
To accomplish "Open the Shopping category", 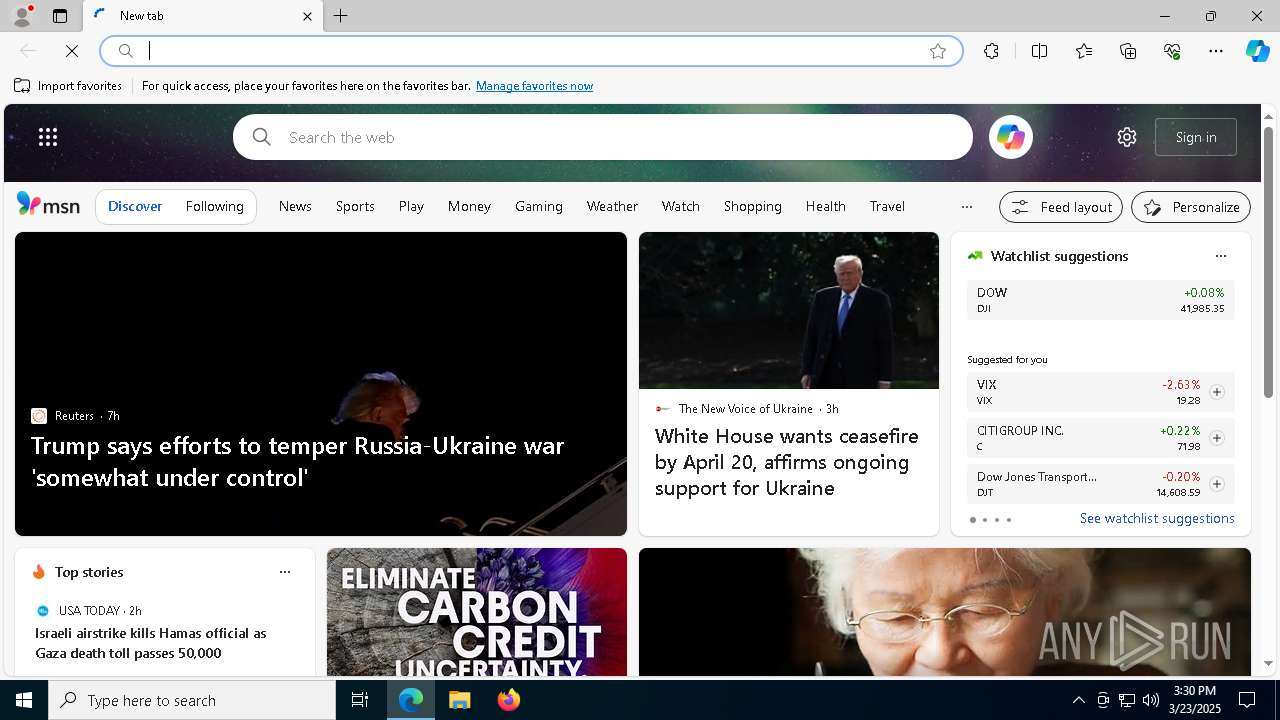I will click(752, 206).
